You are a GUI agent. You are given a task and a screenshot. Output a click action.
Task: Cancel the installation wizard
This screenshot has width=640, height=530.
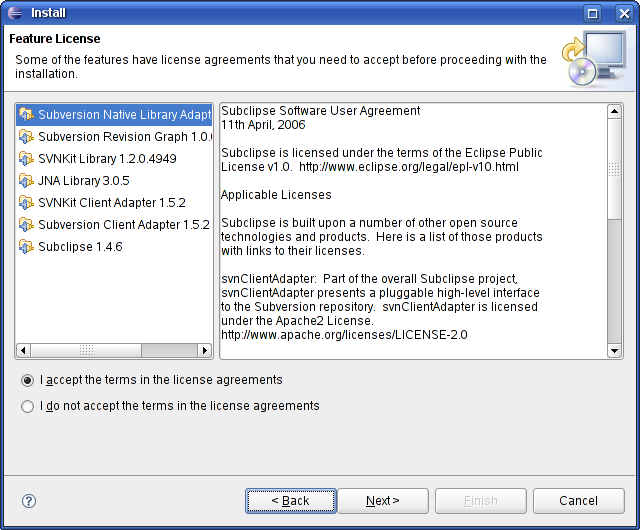[x=578, y=501]
